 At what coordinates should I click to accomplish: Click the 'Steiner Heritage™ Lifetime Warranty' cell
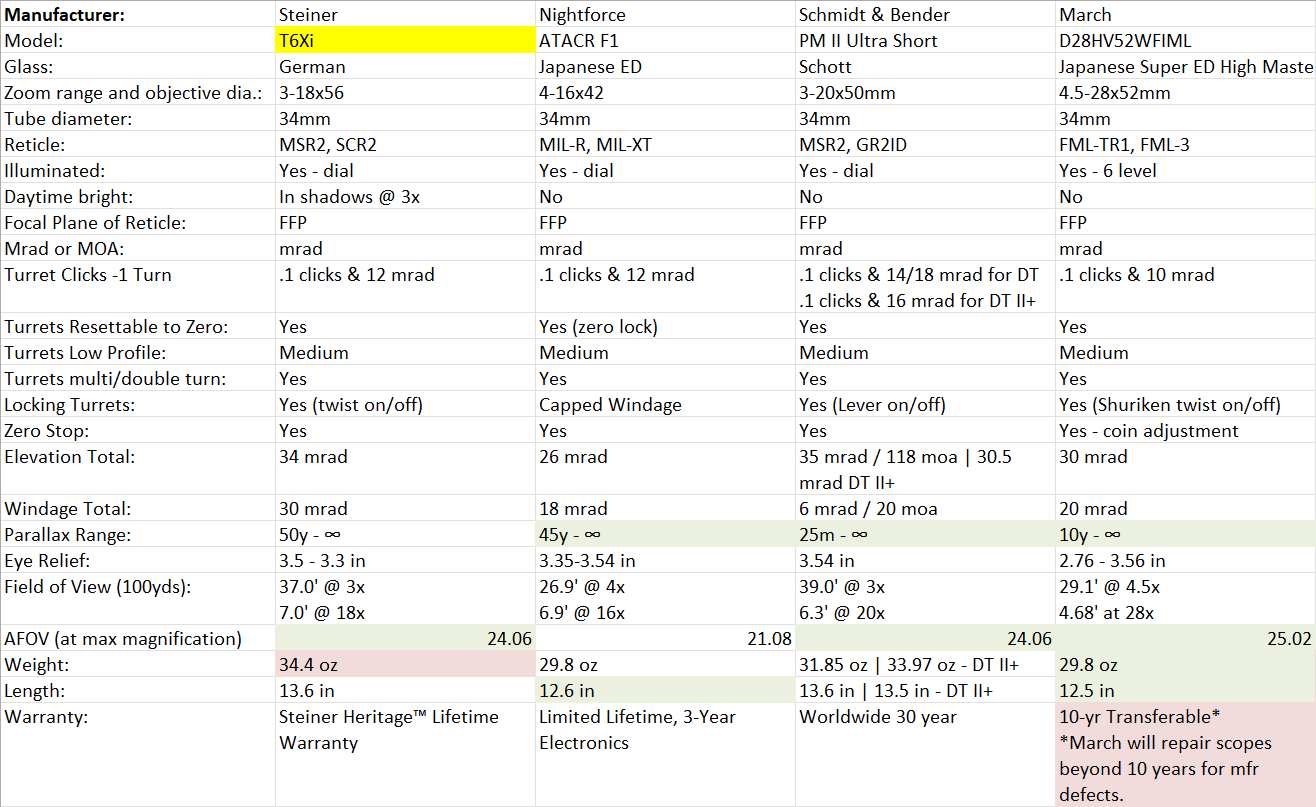tap(406, 755)
